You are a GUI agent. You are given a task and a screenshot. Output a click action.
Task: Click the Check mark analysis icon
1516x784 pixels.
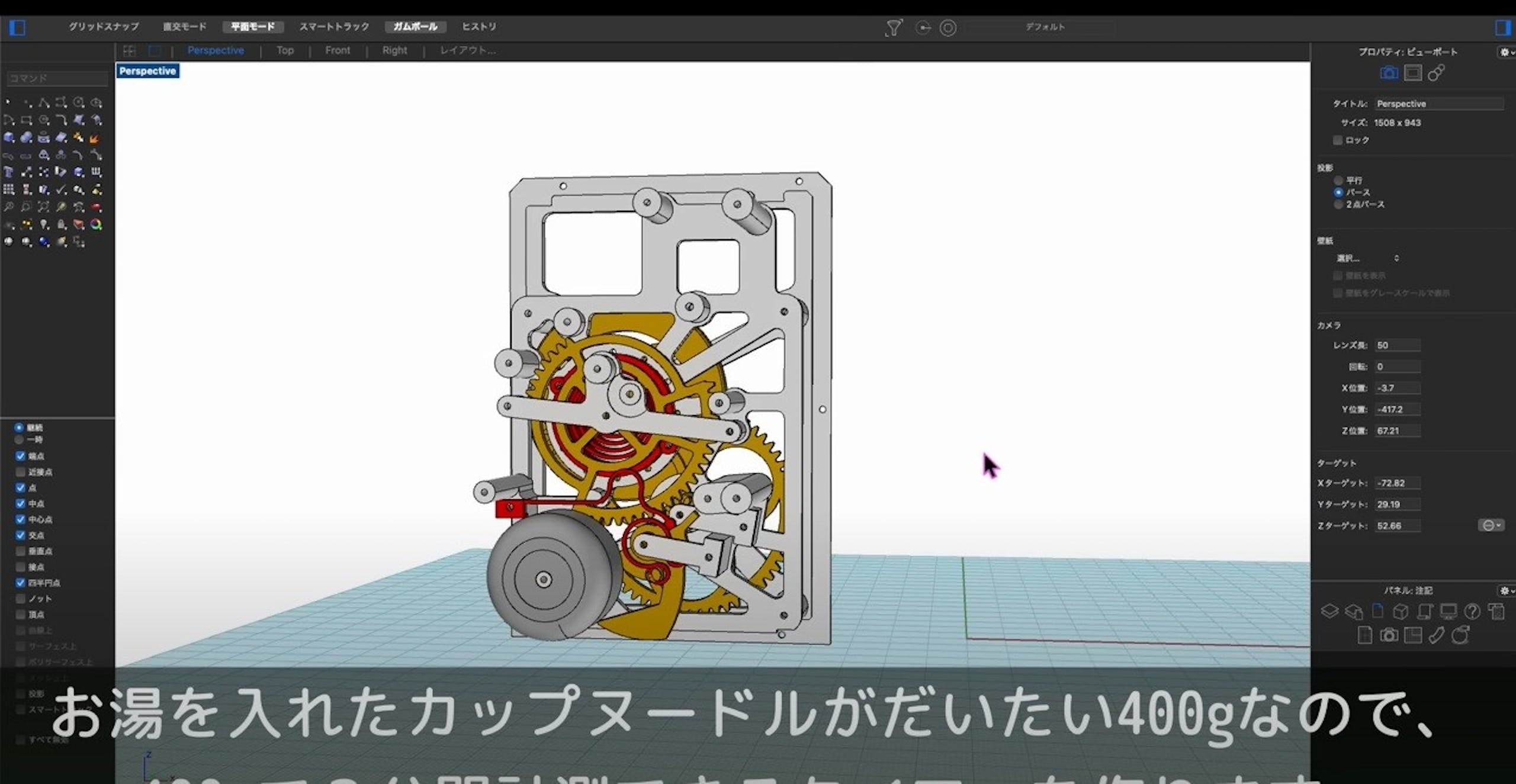tap(61, 190)
